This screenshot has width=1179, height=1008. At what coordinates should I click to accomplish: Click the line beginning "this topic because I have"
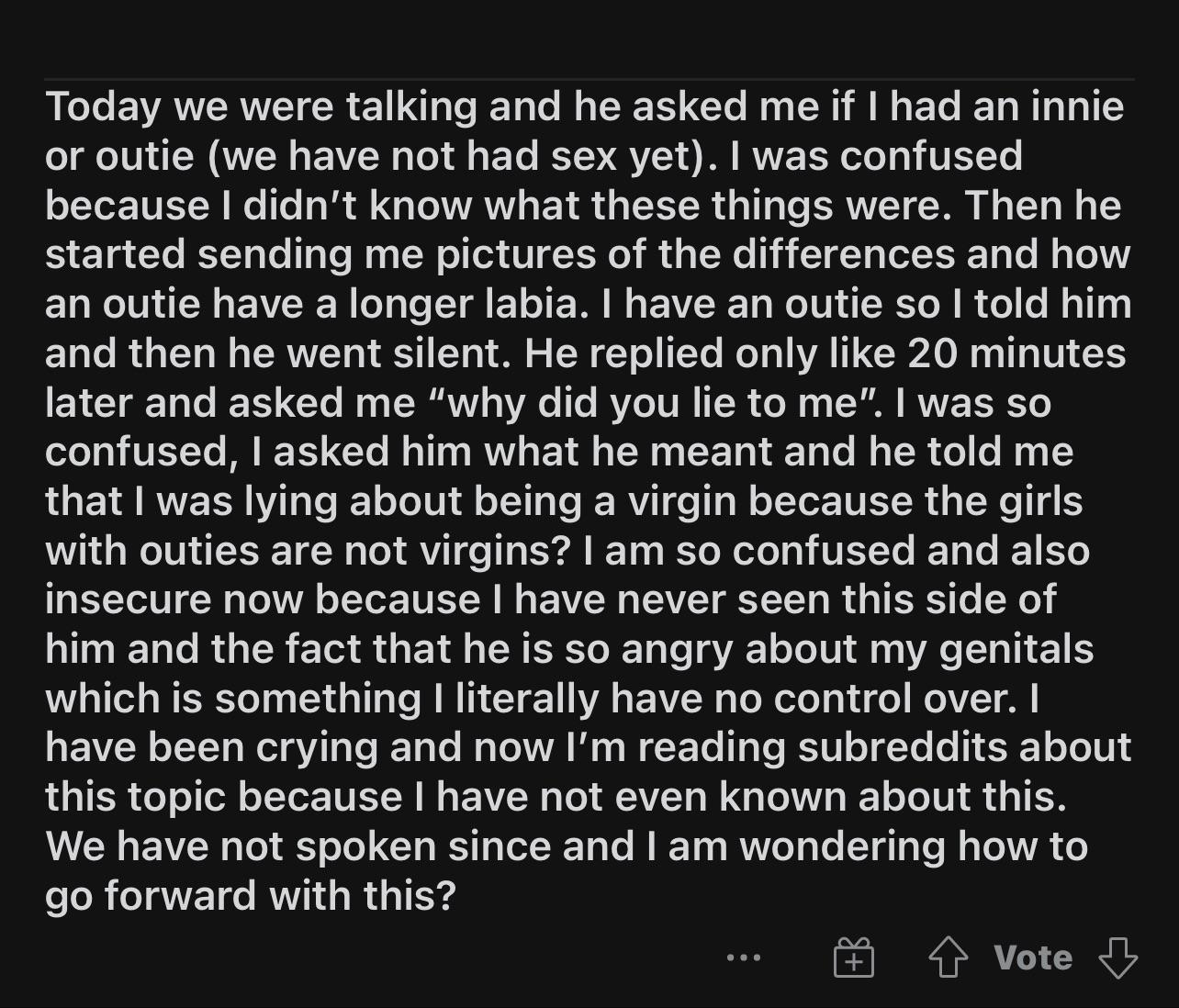(x=556, y=797)
